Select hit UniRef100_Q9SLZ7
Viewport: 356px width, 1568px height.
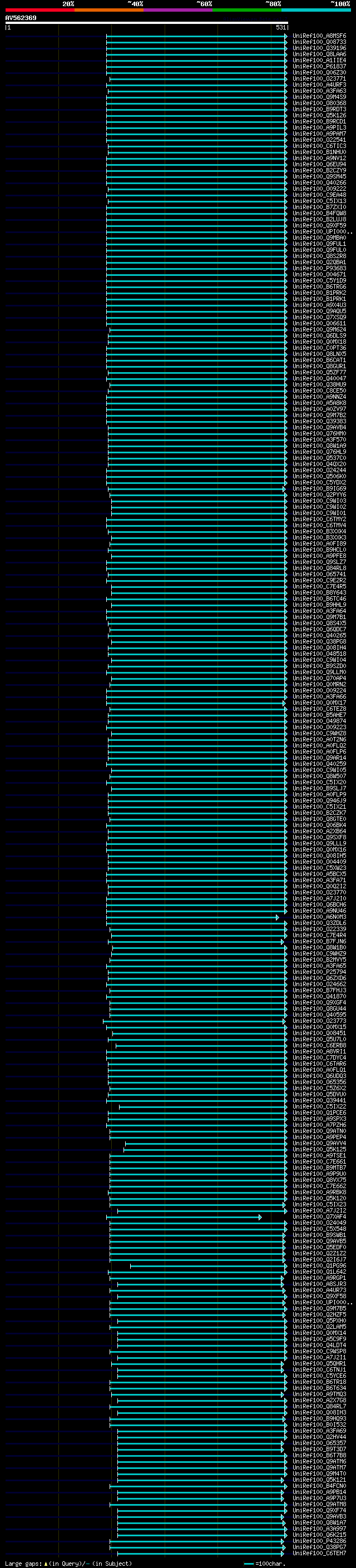coord(319,562)
